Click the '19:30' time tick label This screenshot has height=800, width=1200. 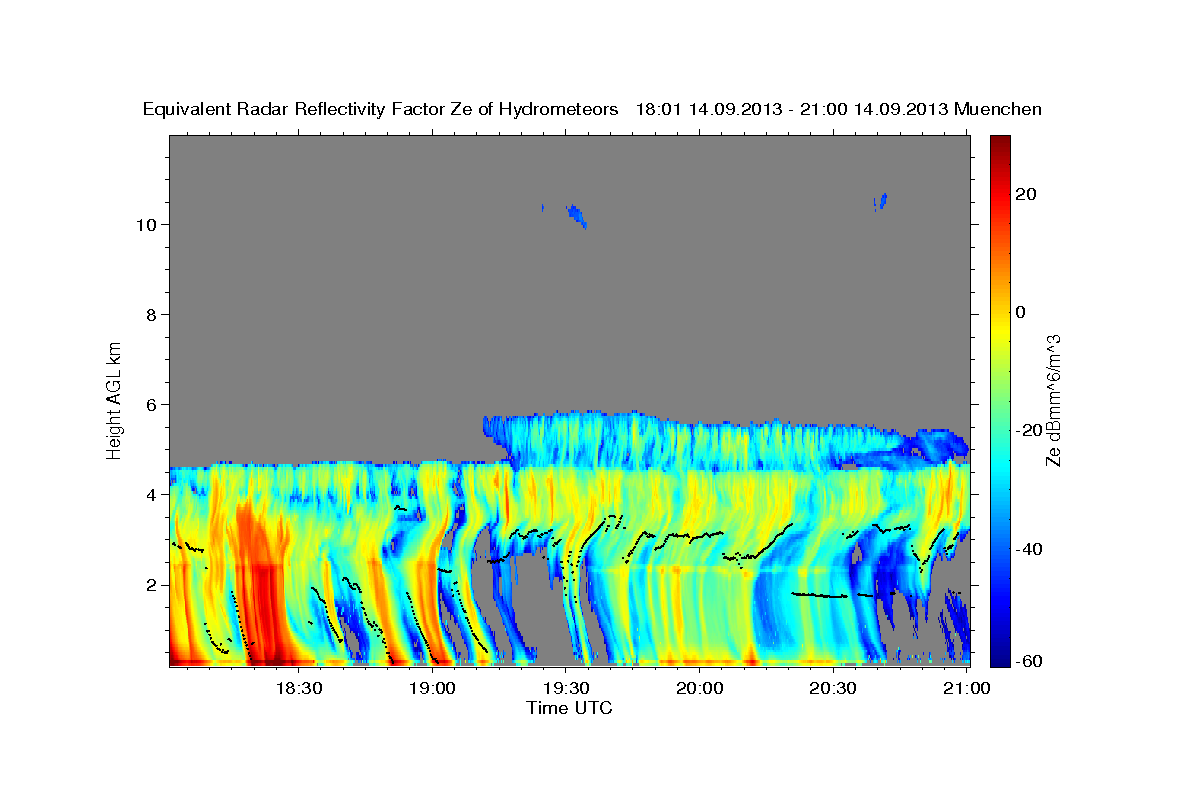(566, 688)
